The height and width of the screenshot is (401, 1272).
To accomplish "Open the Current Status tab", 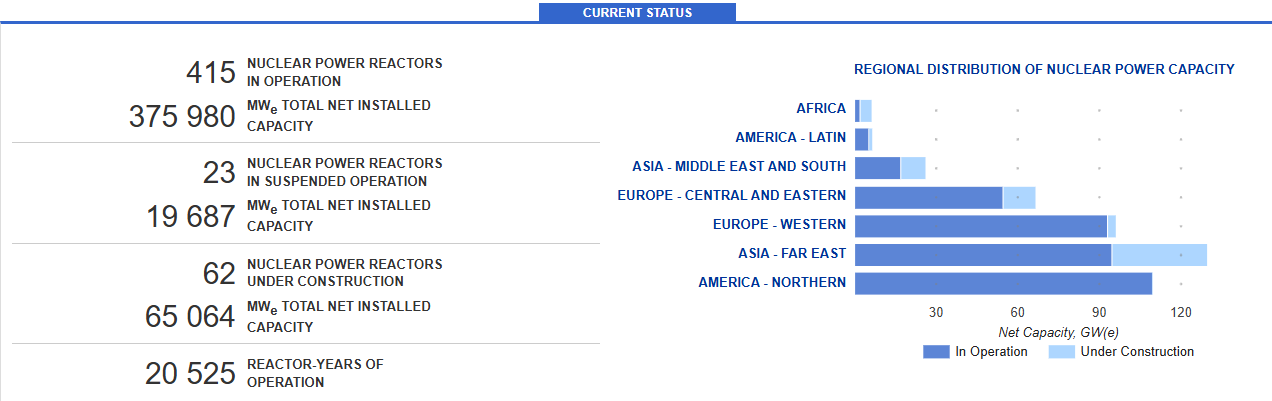I will tap(637, 13).
